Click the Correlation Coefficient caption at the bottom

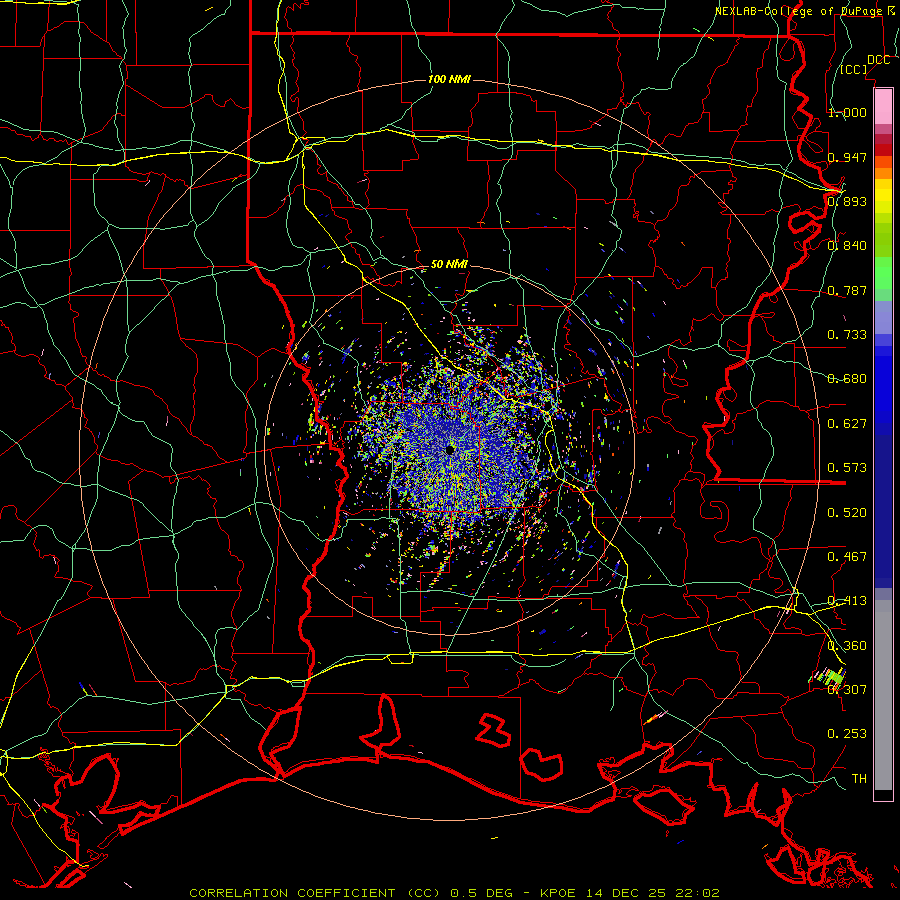[x=454, y=893]
